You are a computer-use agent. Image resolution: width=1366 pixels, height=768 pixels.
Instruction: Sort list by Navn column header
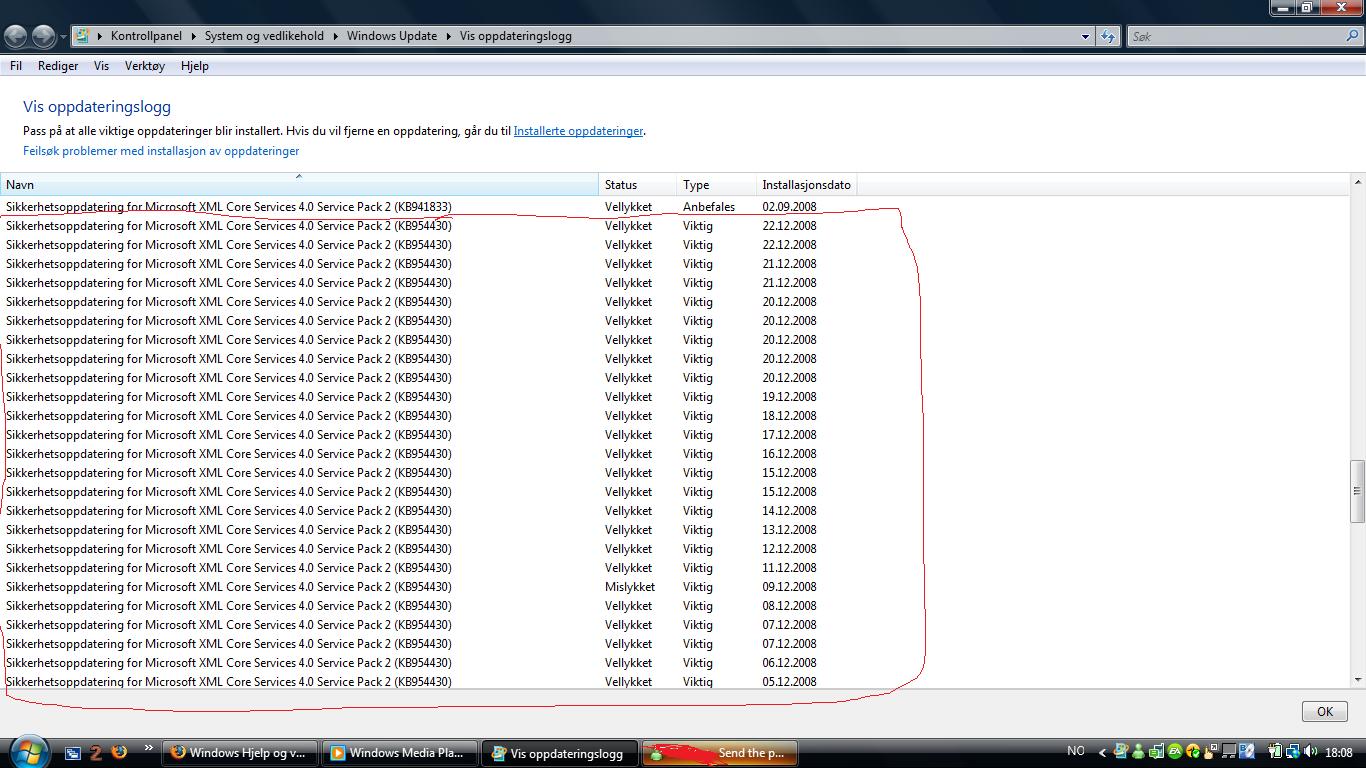click(299, 185)
